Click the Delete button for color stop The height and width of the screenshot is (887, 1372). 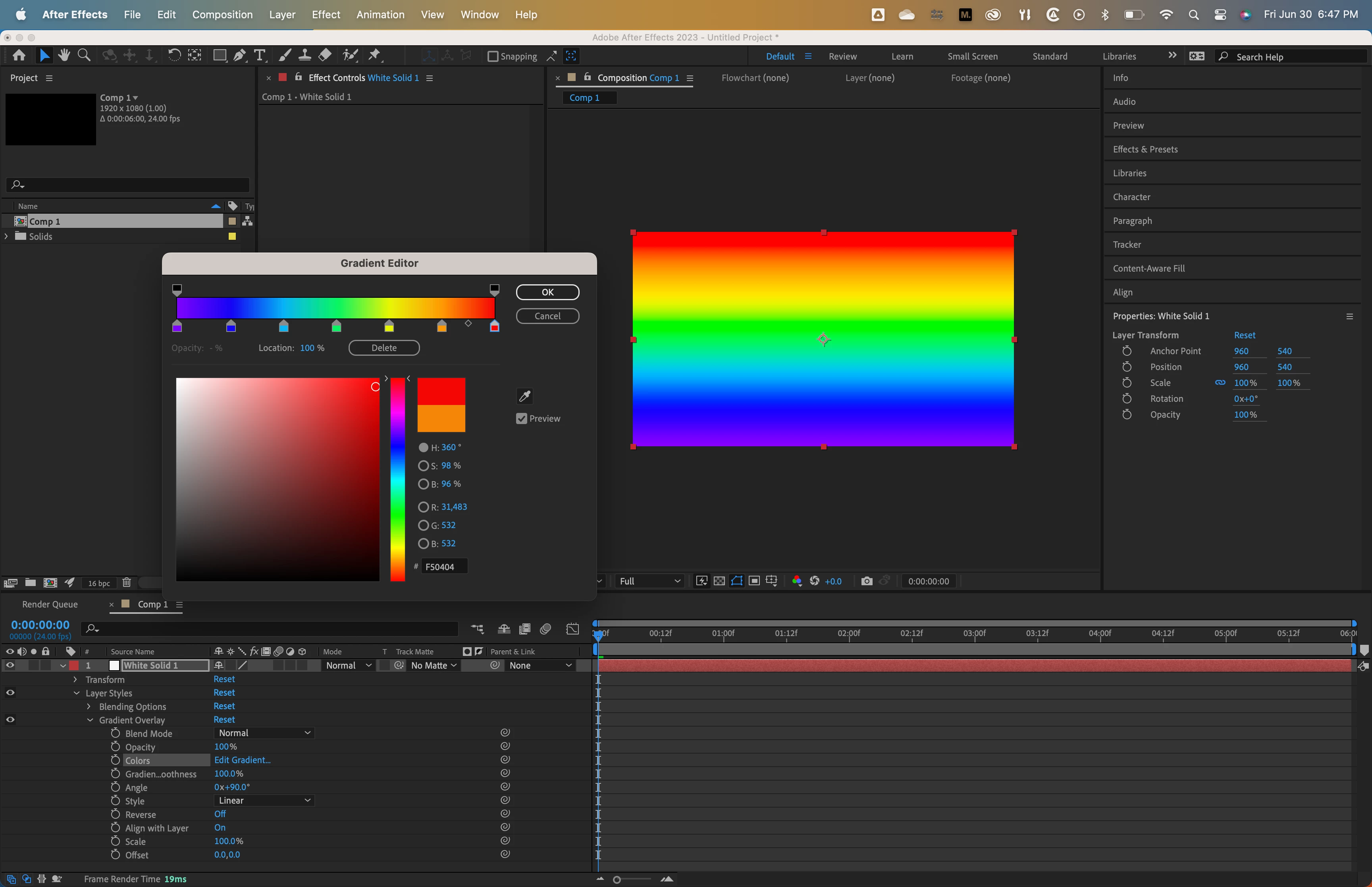[x=383, y=348]
